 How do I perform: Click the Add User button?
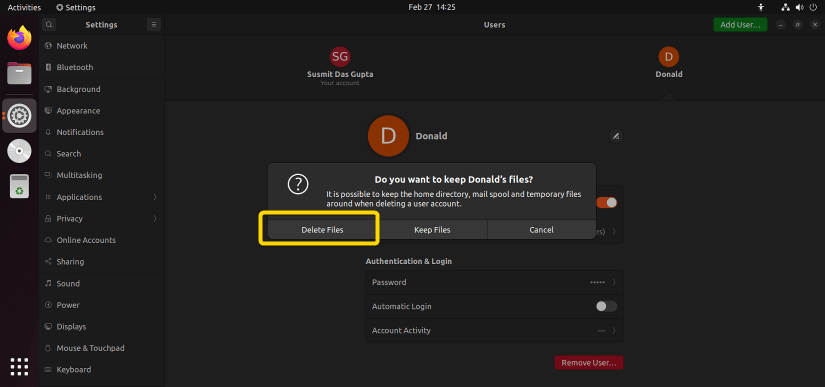740,25
